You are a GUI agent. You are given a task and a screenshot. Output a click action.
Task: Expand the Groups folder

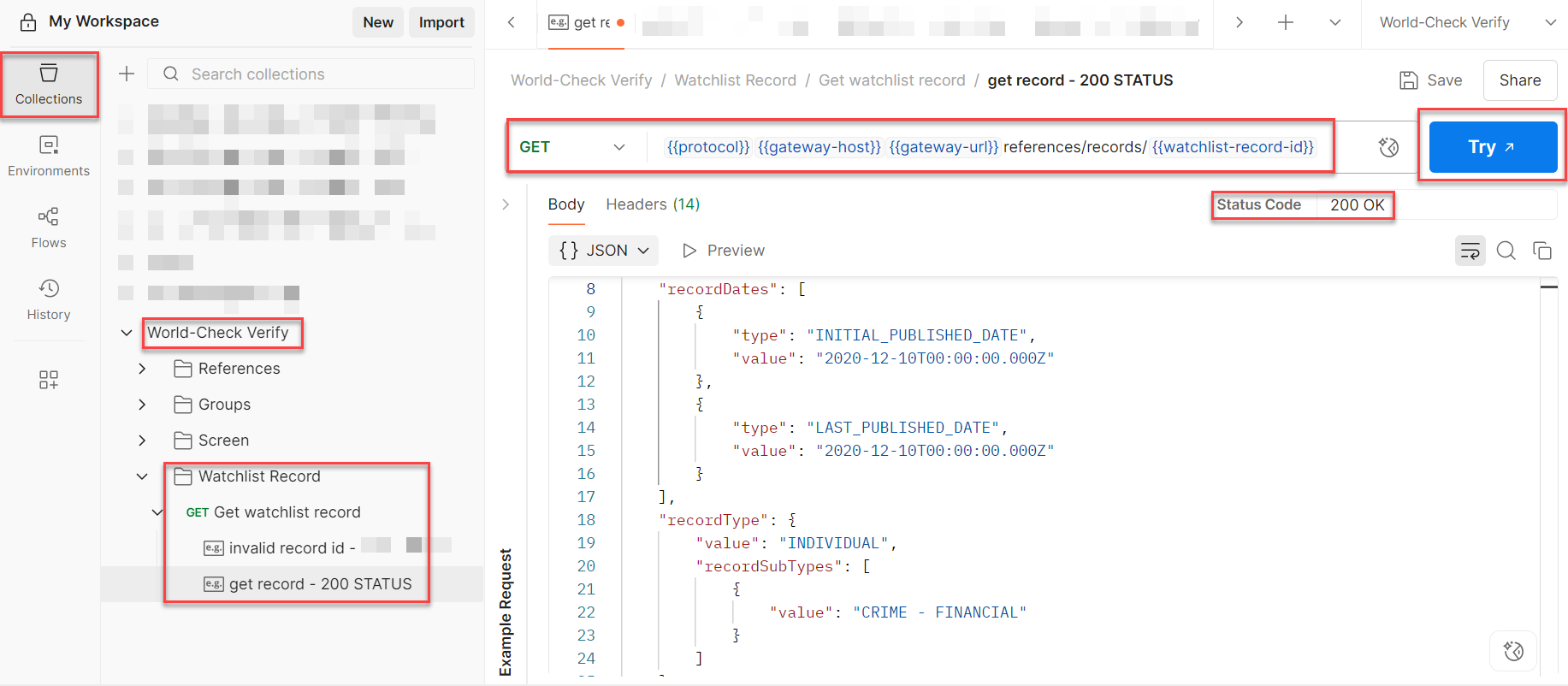click(x=142, y=405)
